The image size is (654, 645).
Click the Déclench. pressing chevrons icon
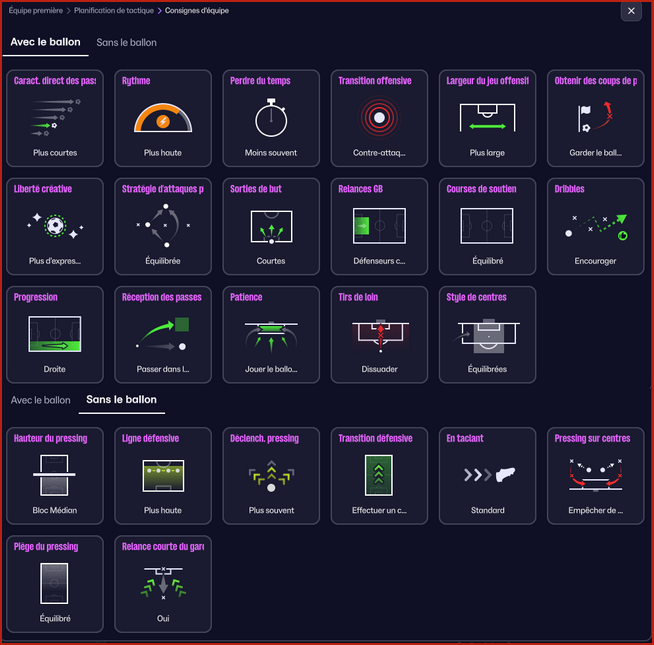271,476
